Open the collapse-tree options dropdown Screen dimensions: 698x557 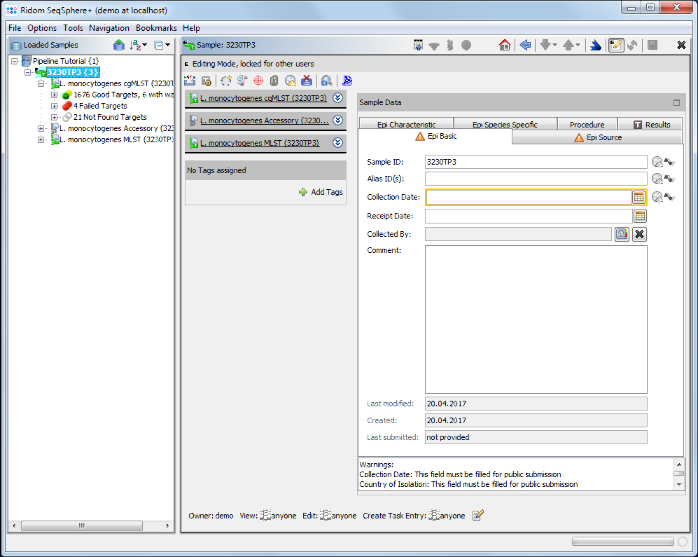coord(162,45)
